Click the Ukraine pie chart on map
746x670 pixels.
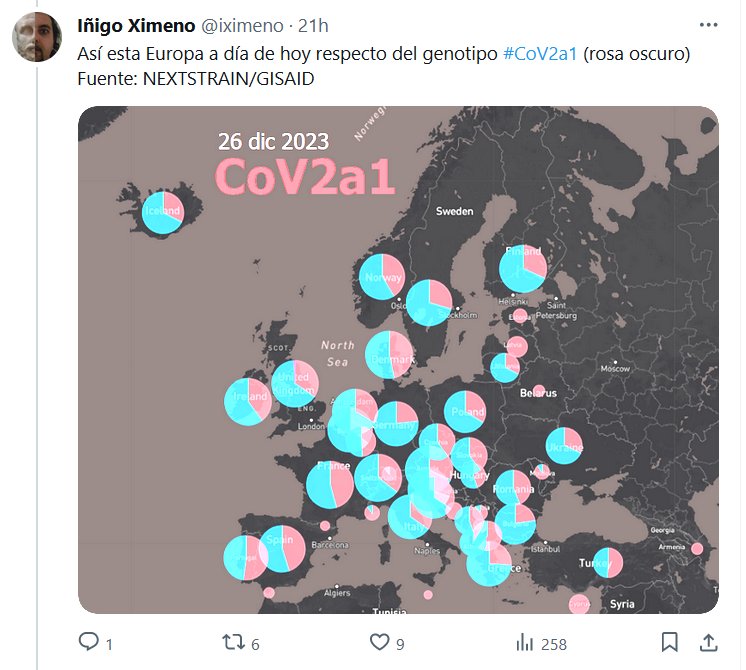(564, 446)
